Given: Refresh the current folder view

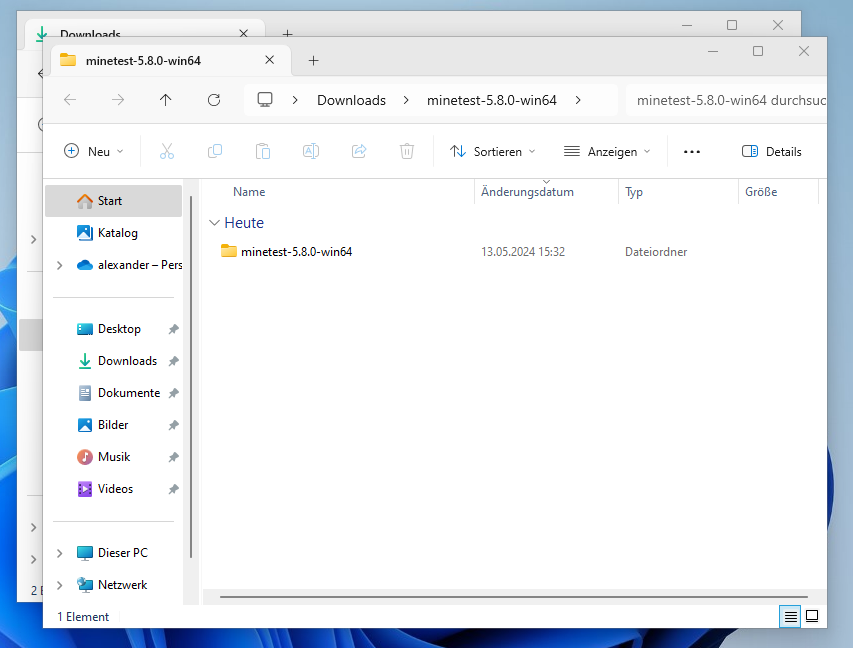Looking at the screenshot, I should click(x=214, y=100).
